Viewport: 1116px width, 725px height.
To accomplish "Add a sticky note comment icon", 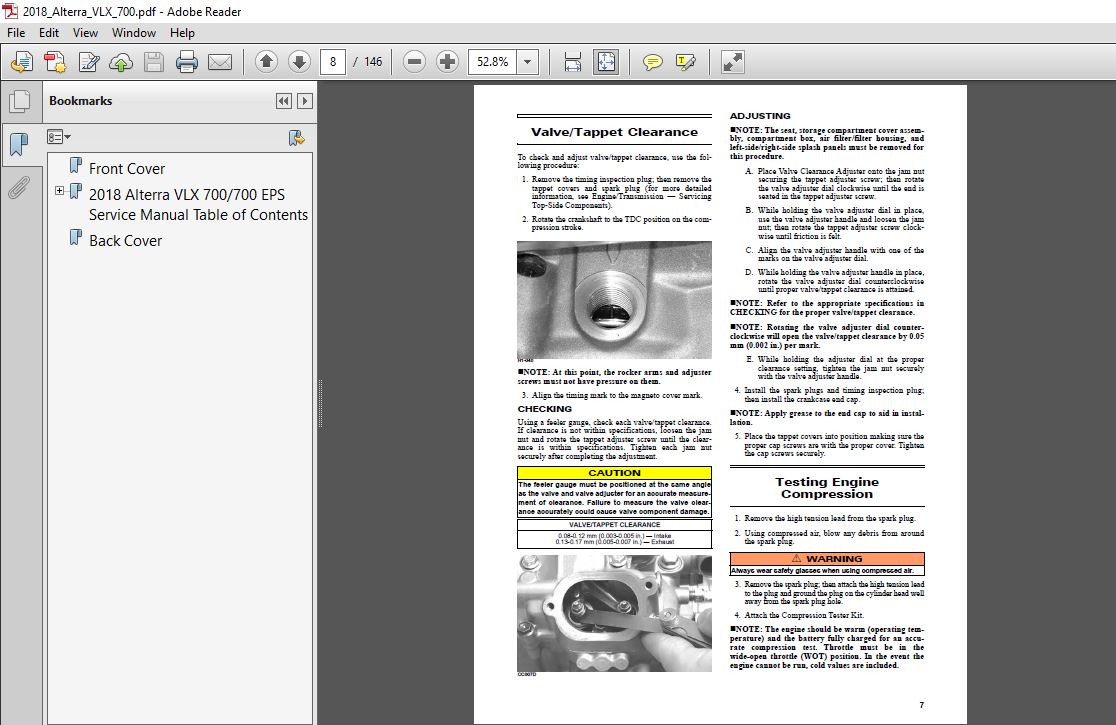I will coord(652,63).
